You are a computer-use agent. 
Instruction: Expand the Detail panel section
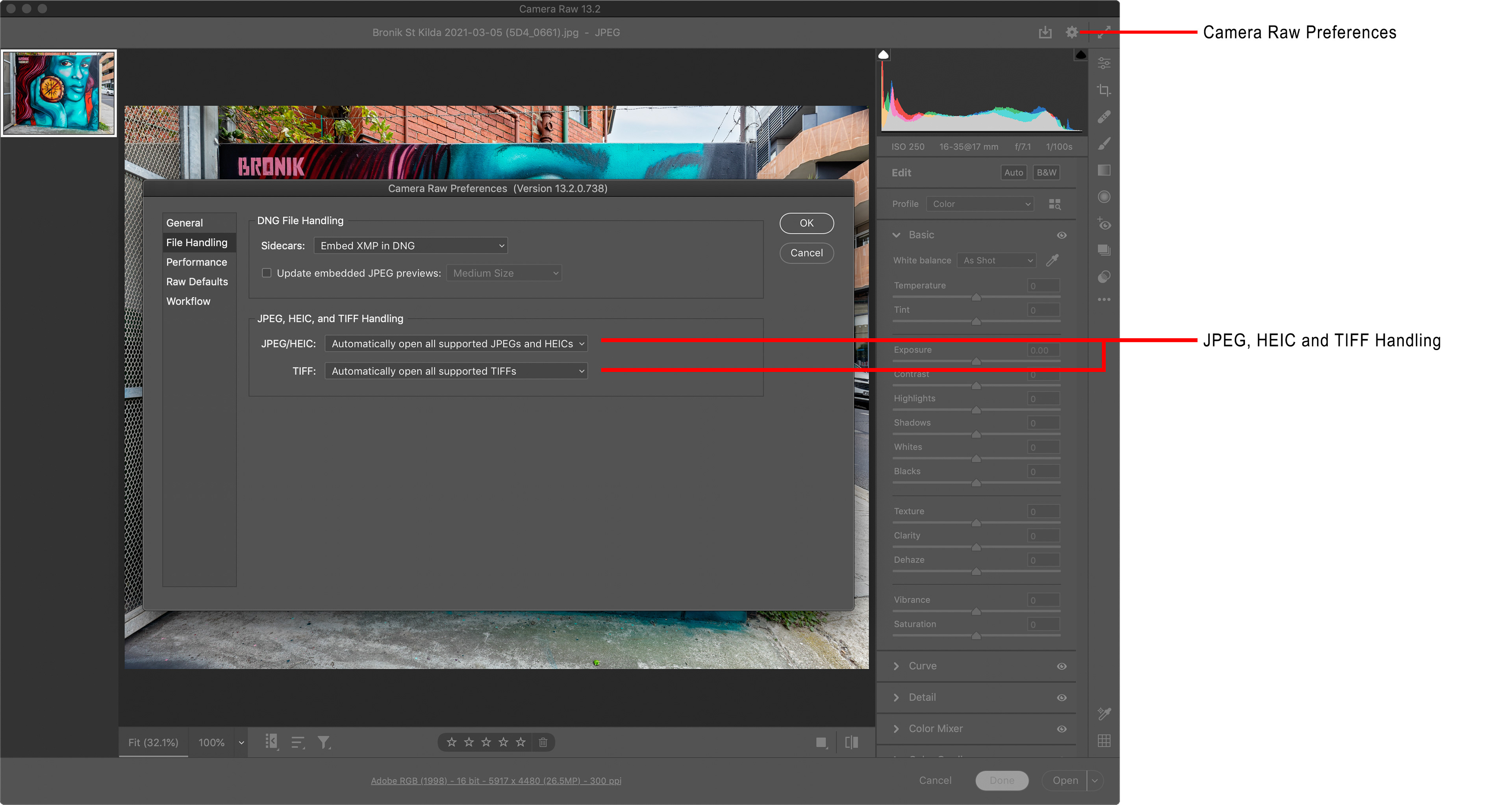pyautogui.click(x=921, y=697)
